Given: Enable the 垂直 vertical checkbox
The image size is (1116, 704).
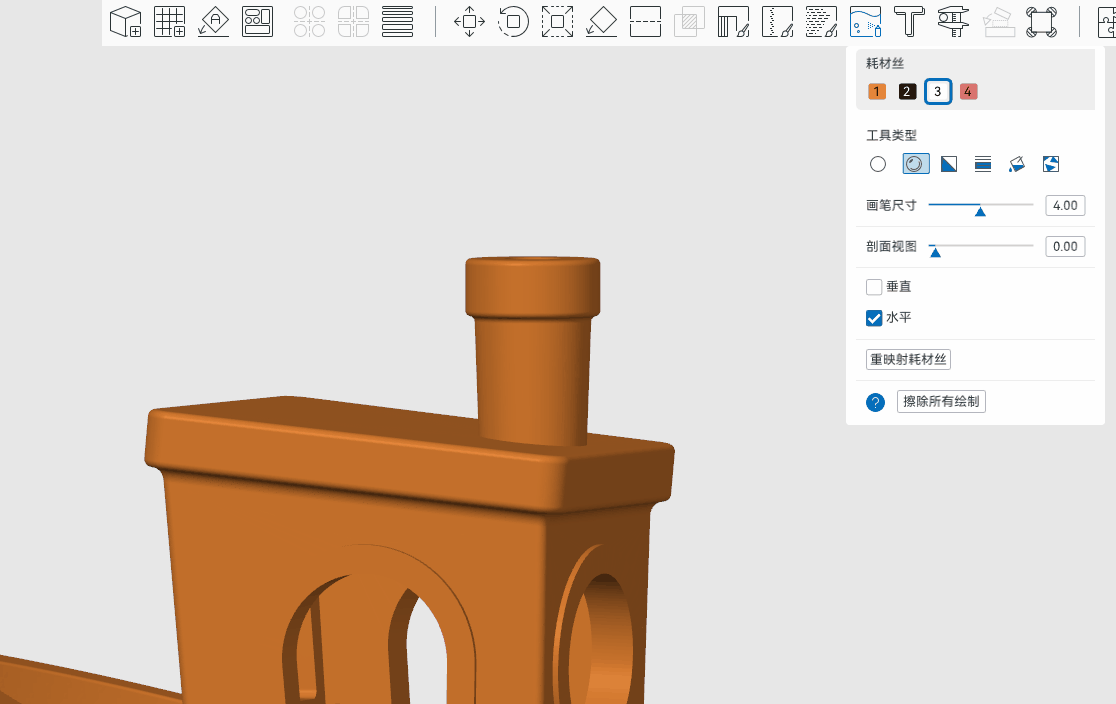Looking at the screenshot, I should click(x=874, y=287).
